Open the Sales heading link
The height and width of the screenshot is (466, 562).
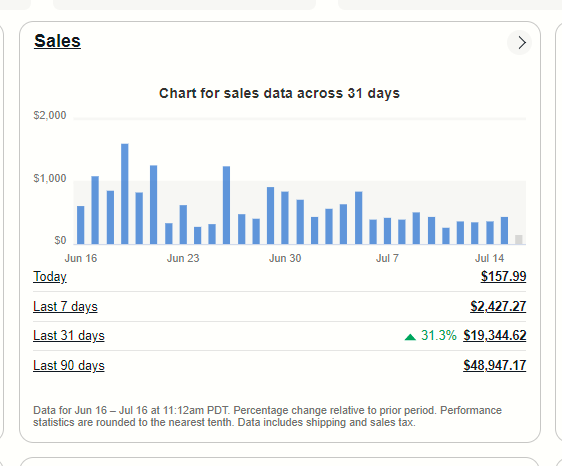(x=57, y=41)
